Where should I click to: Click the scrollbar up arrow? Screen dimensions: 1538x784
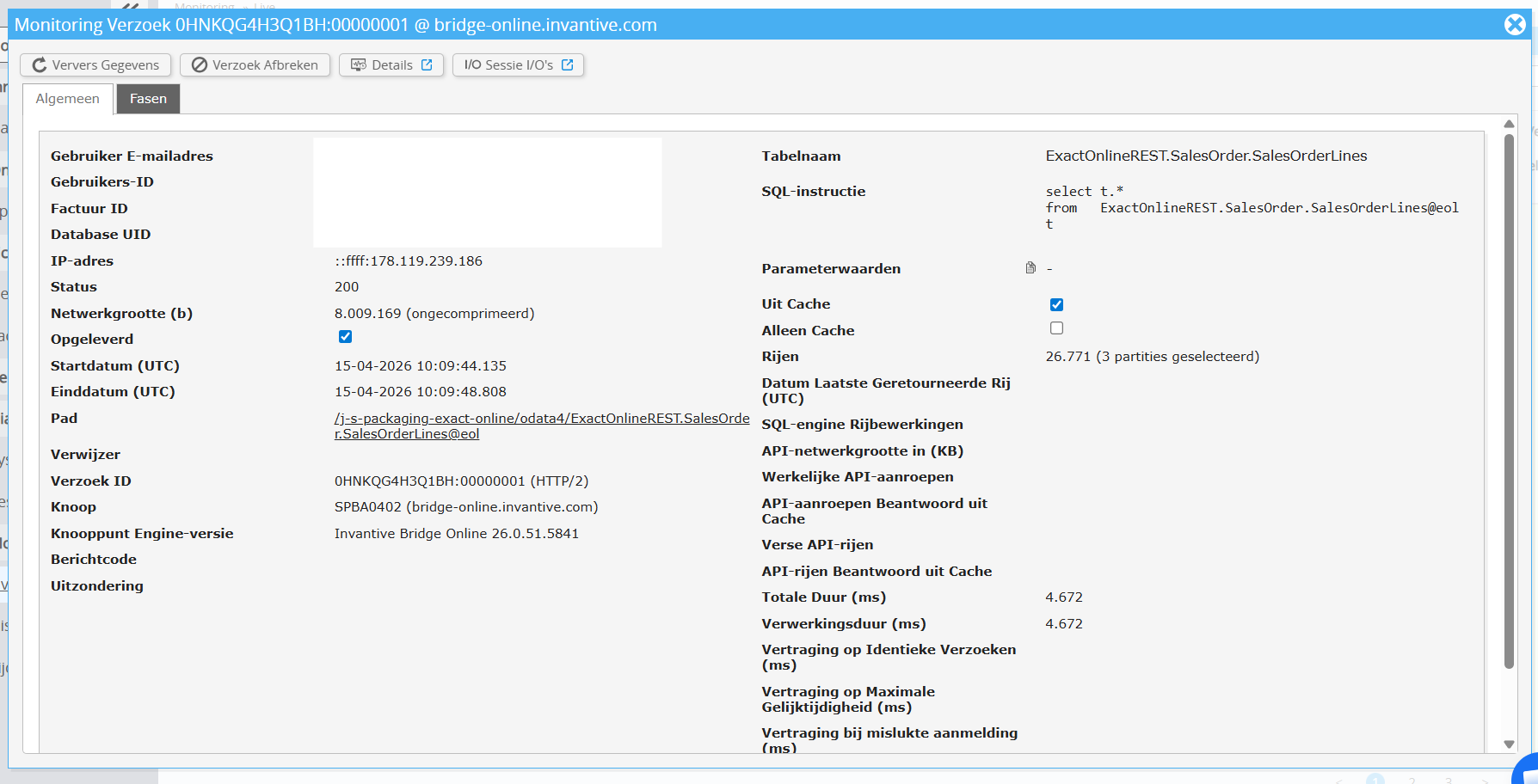1509,125
